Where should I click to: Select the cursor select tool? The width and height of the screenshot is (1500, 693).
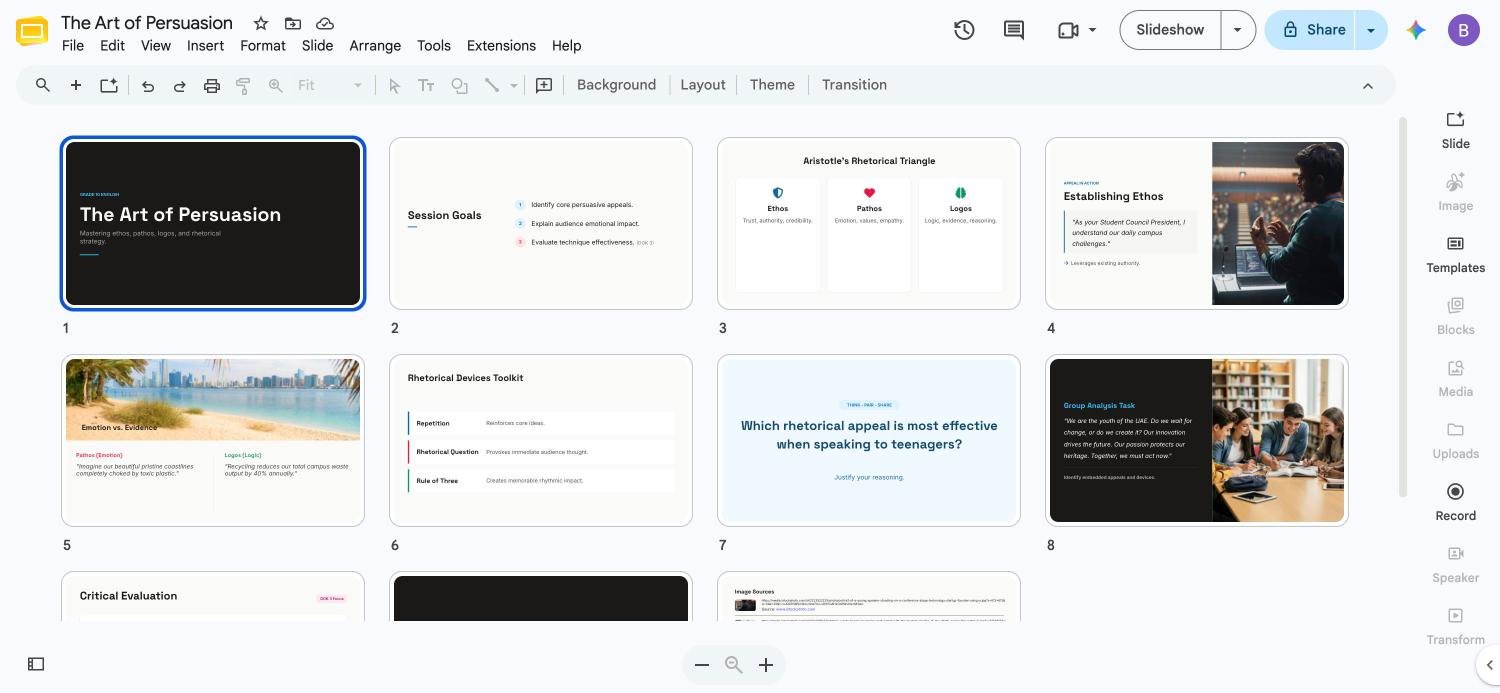(x=394, y=85)
